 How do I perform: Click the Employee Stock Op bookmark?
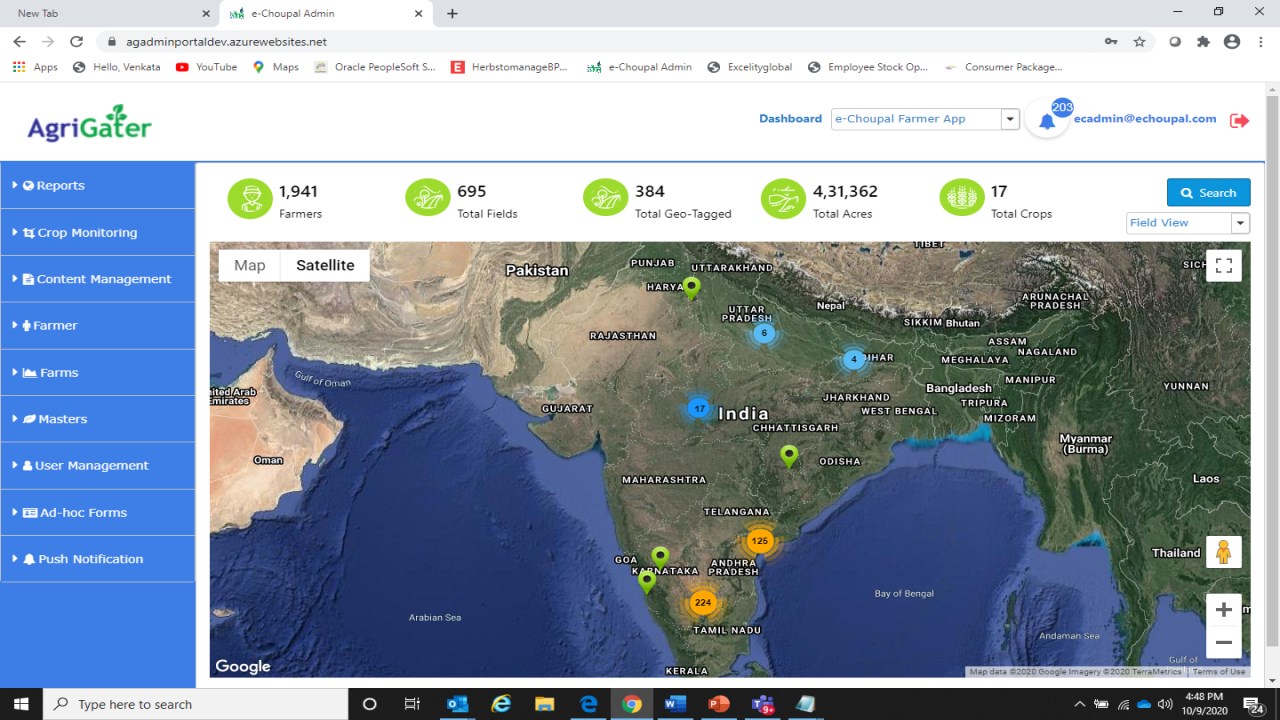[x=868, y=67]
